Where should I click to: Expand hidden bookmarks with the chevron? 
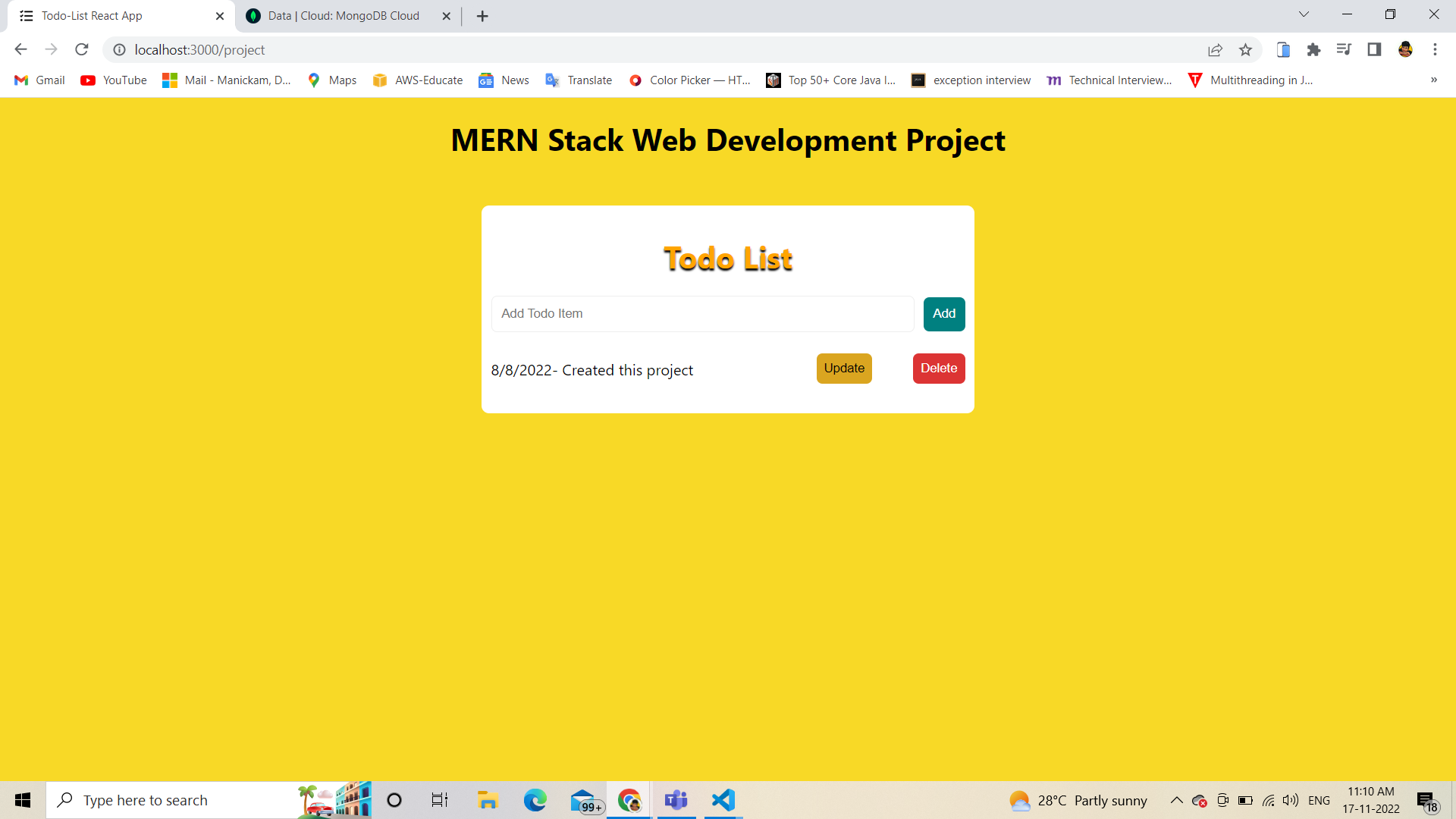click(1434, 80)
